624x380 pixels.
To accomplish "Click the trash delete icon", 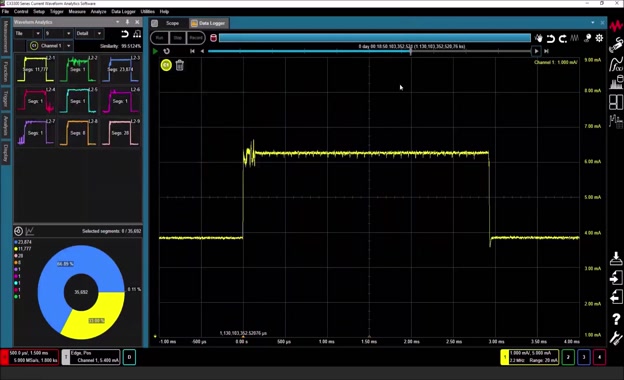I will (179, 65).
